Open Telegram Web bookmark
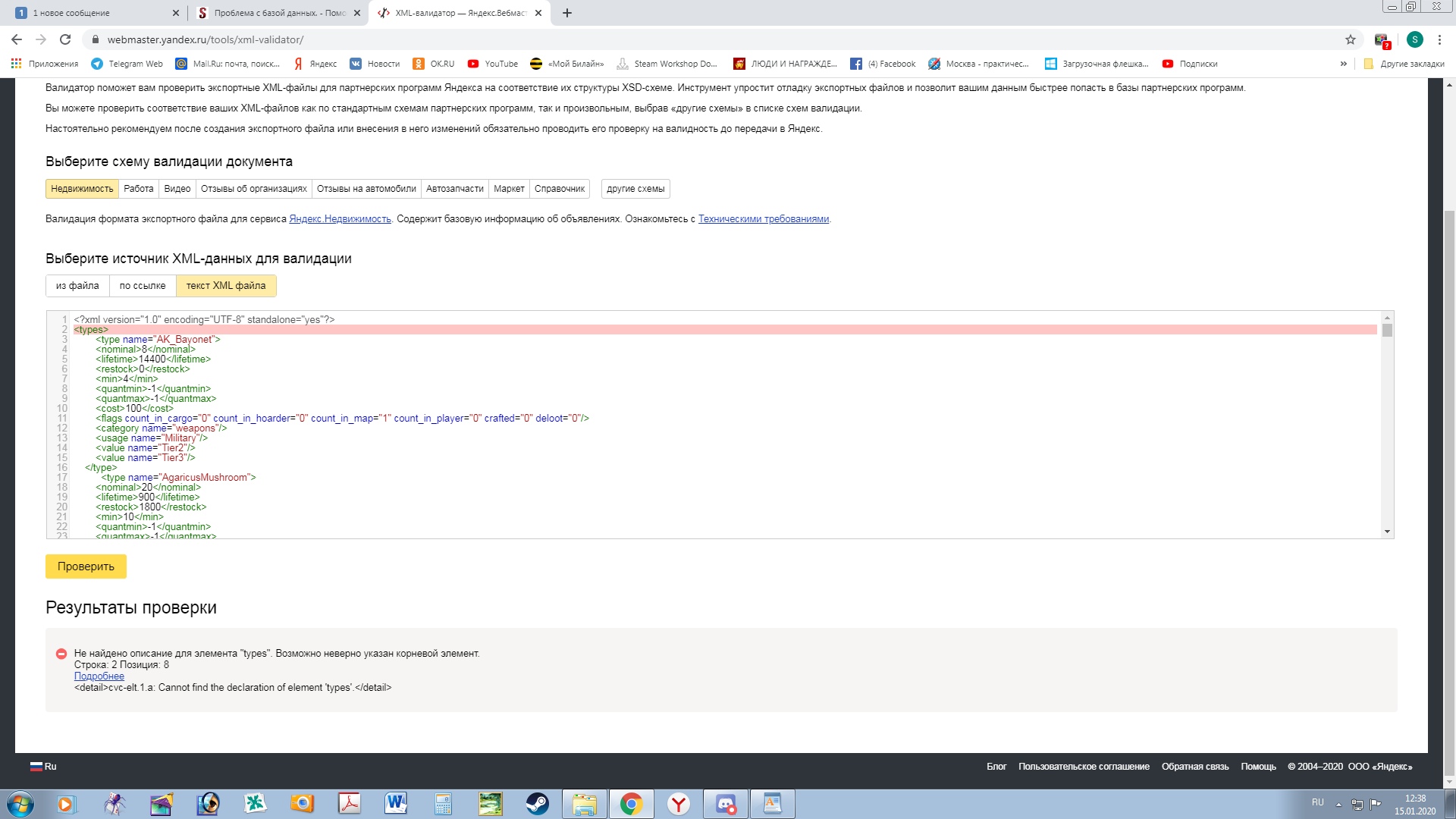 pos(127,64)
